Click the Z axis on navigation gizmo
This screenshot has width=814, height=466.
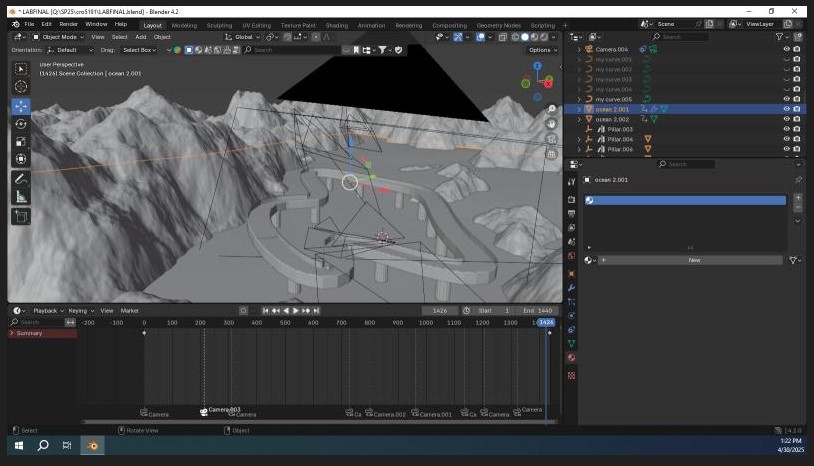point(537,66)
